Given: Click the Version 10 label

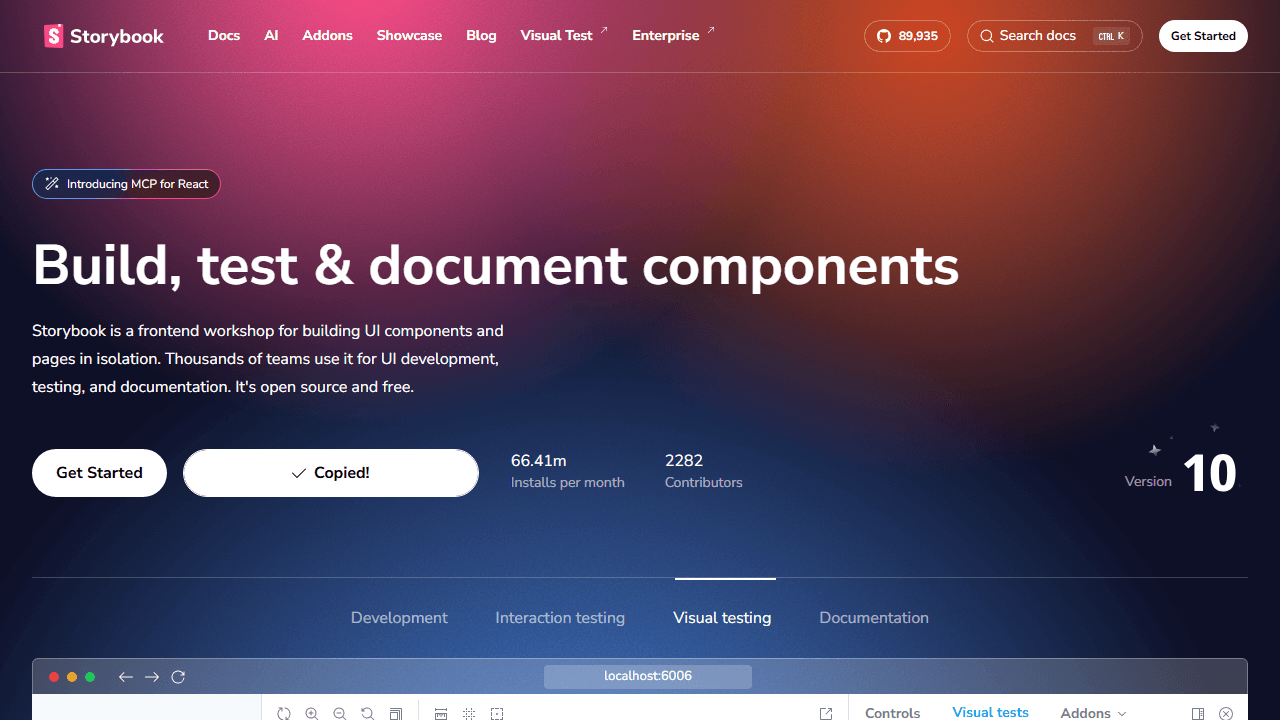Looking at the screenshot, I should [x=1181, y=473].
